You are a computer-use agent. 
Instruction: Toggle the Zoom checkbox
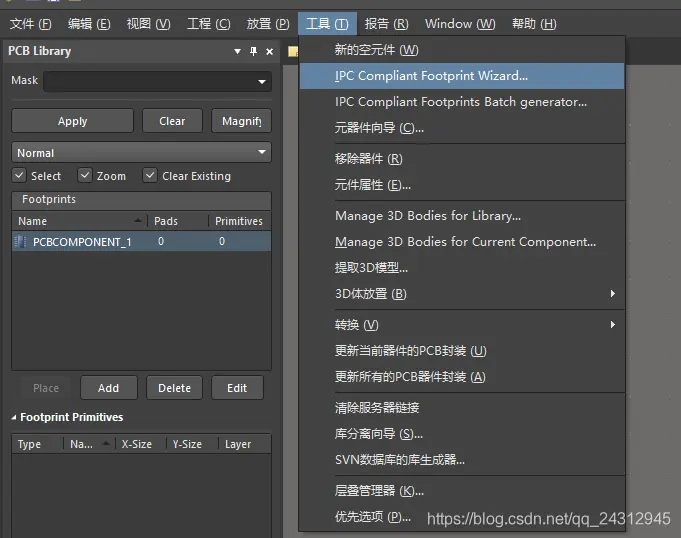coord(85,175)
